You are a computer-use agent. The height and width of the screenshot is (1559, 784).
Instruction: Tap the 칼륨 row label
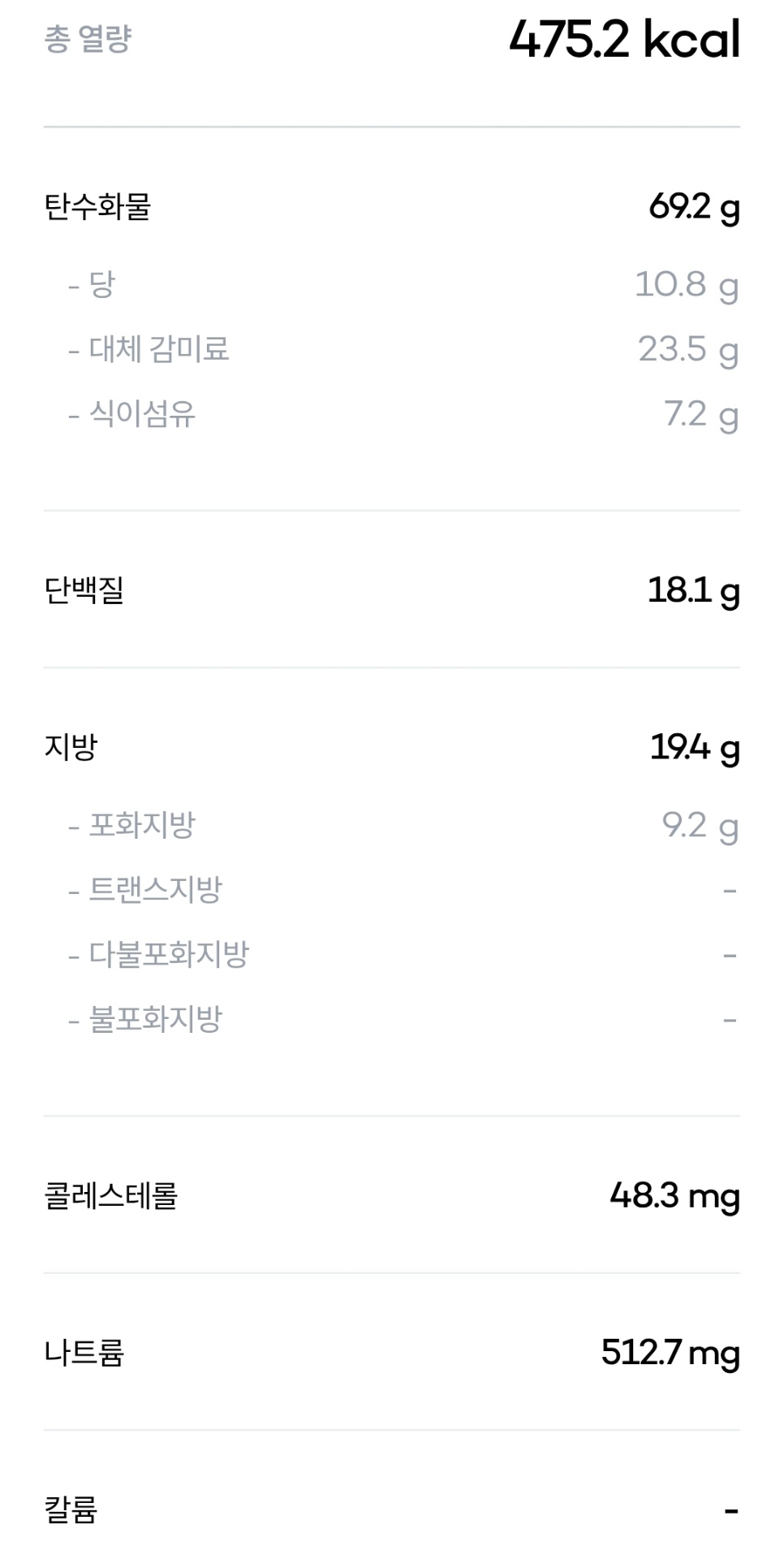tap(71, 1510)
